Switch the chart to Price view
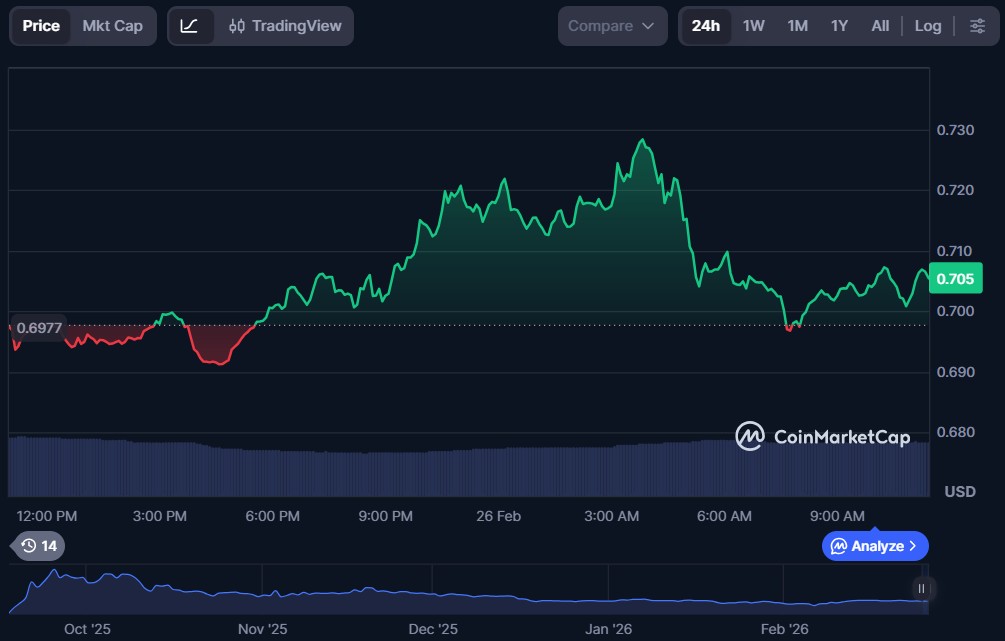Viewport: 1005px width, 641px height. pyautogui.click(x=41, y=26)
